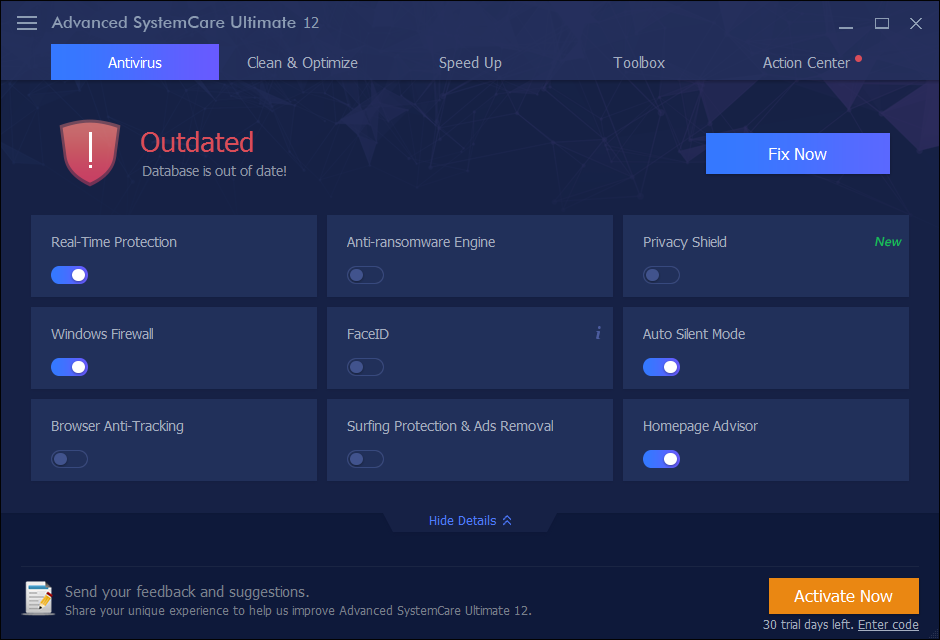Open the hamburger main menu
The image size is (940, 640).
(x=27, y=23)
